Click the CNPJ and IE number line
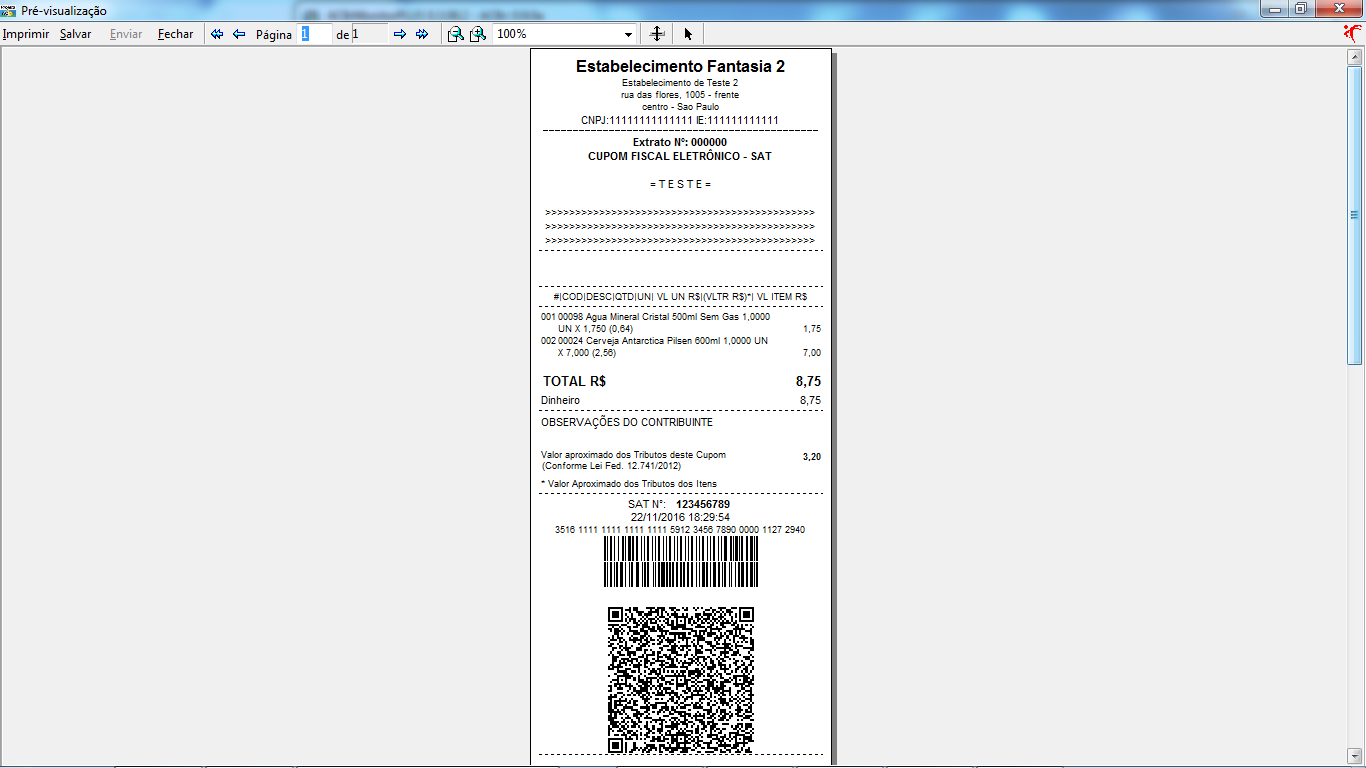The image size is (1366, 768). coord(680,120)
